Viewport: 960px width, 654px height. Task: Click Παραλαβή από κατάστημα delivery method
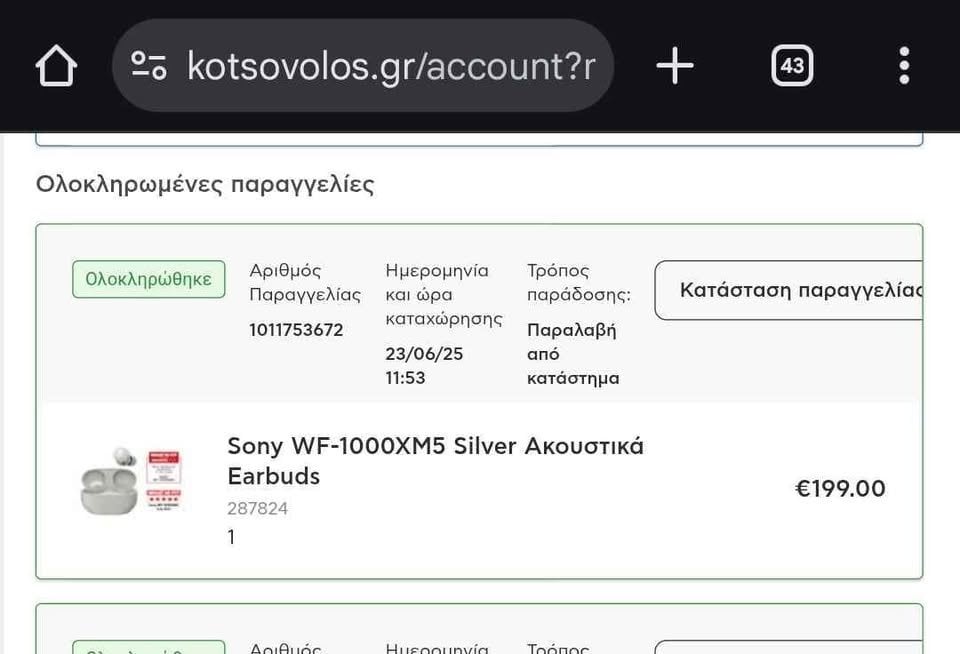click(573, 354)
